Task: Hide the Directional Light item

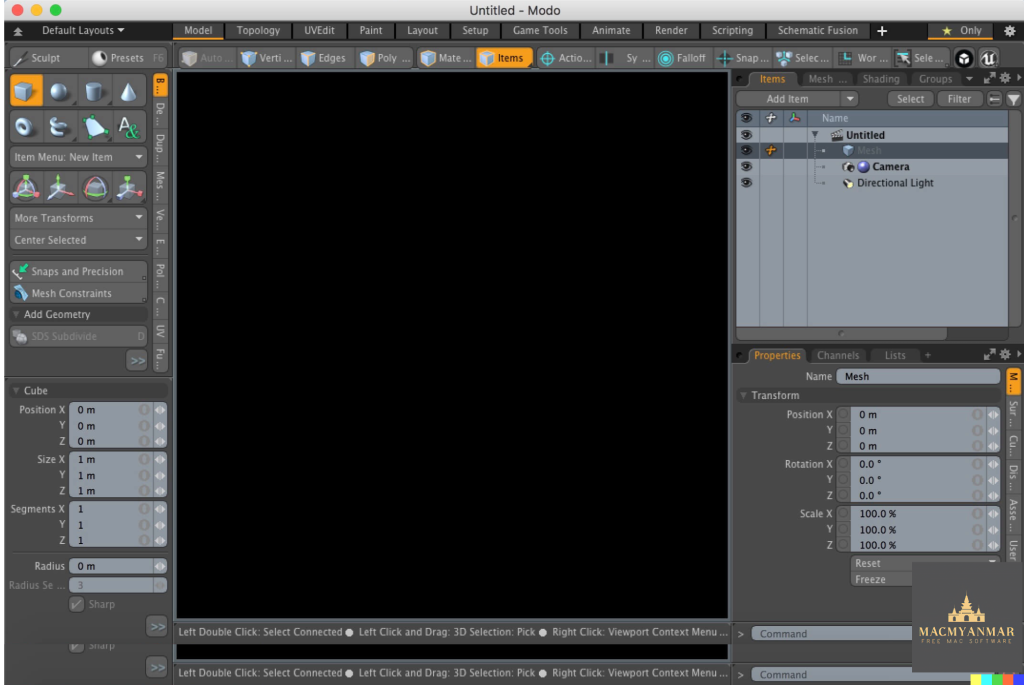Action: pyautogui.click(x=746, y=183)
